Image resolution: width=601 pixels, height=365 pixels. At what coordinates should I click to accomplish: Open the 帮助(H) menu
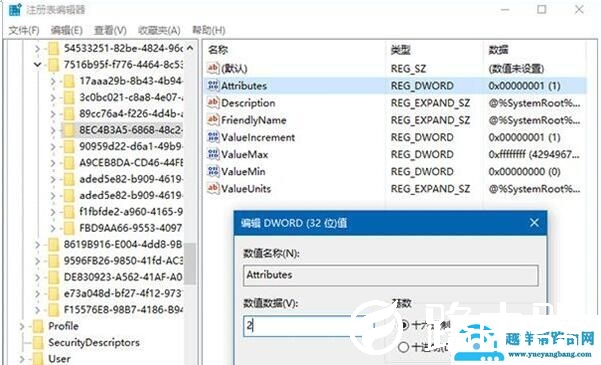click(209, 30)
